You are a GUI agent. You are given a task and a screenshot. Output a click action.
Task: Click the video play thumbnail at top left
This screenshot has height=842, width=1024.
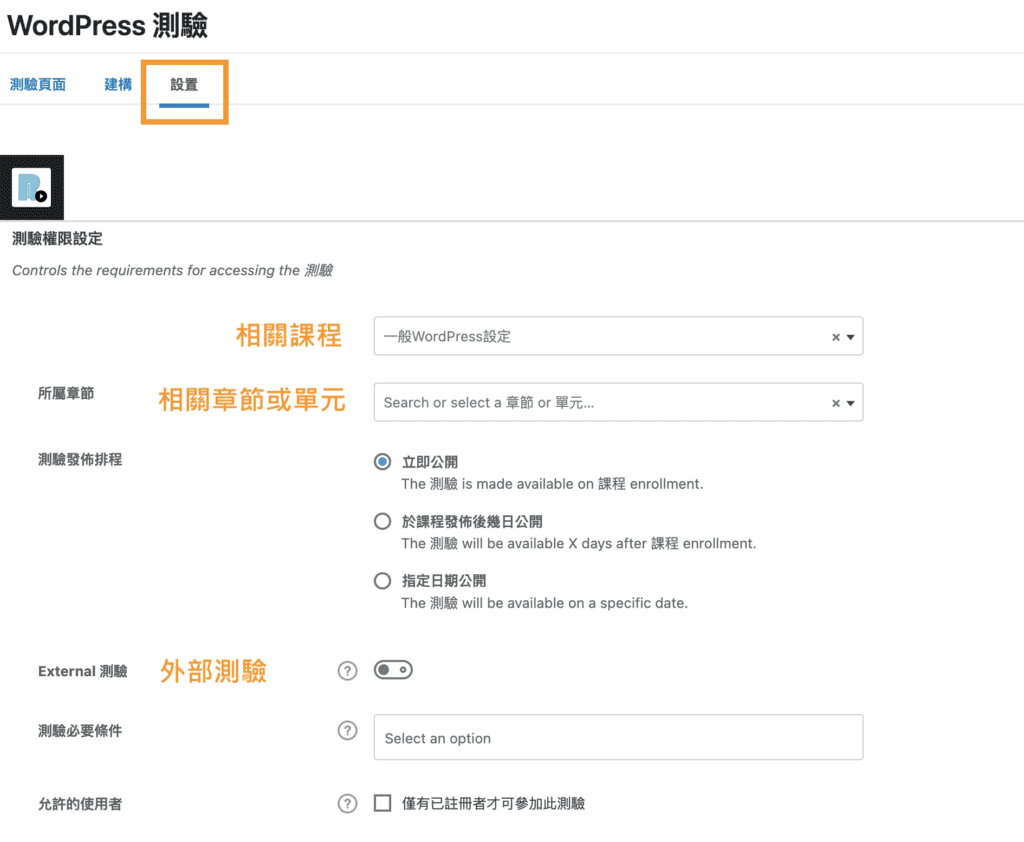coord(32,187)
